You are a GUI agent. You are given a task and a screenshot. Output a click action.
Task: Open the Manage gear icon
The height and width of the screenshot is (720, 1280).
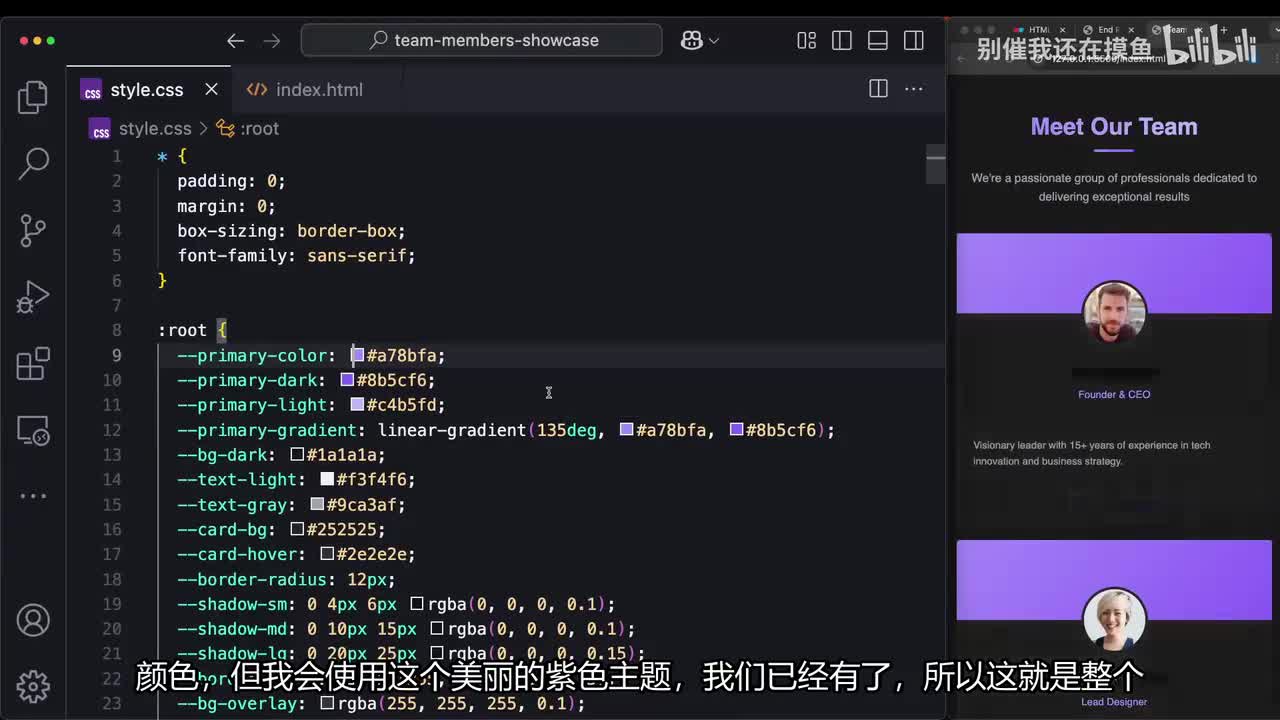tap(33, 686)
